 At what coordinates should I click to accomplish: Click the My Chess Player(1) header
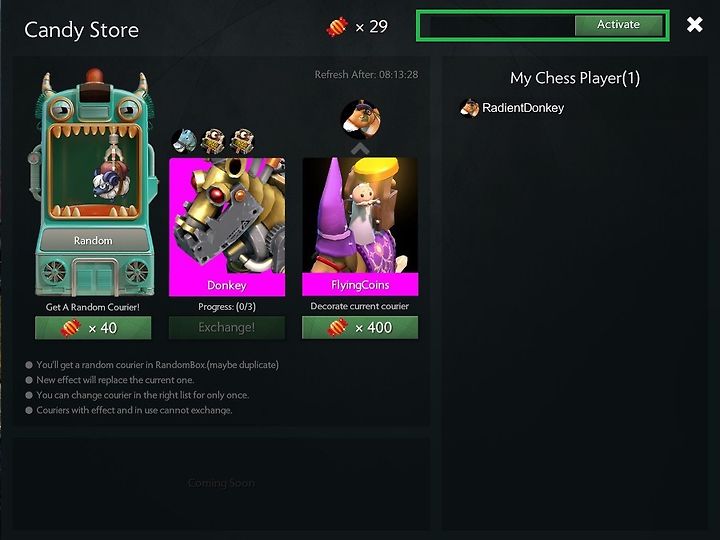[x=575, y=78]
